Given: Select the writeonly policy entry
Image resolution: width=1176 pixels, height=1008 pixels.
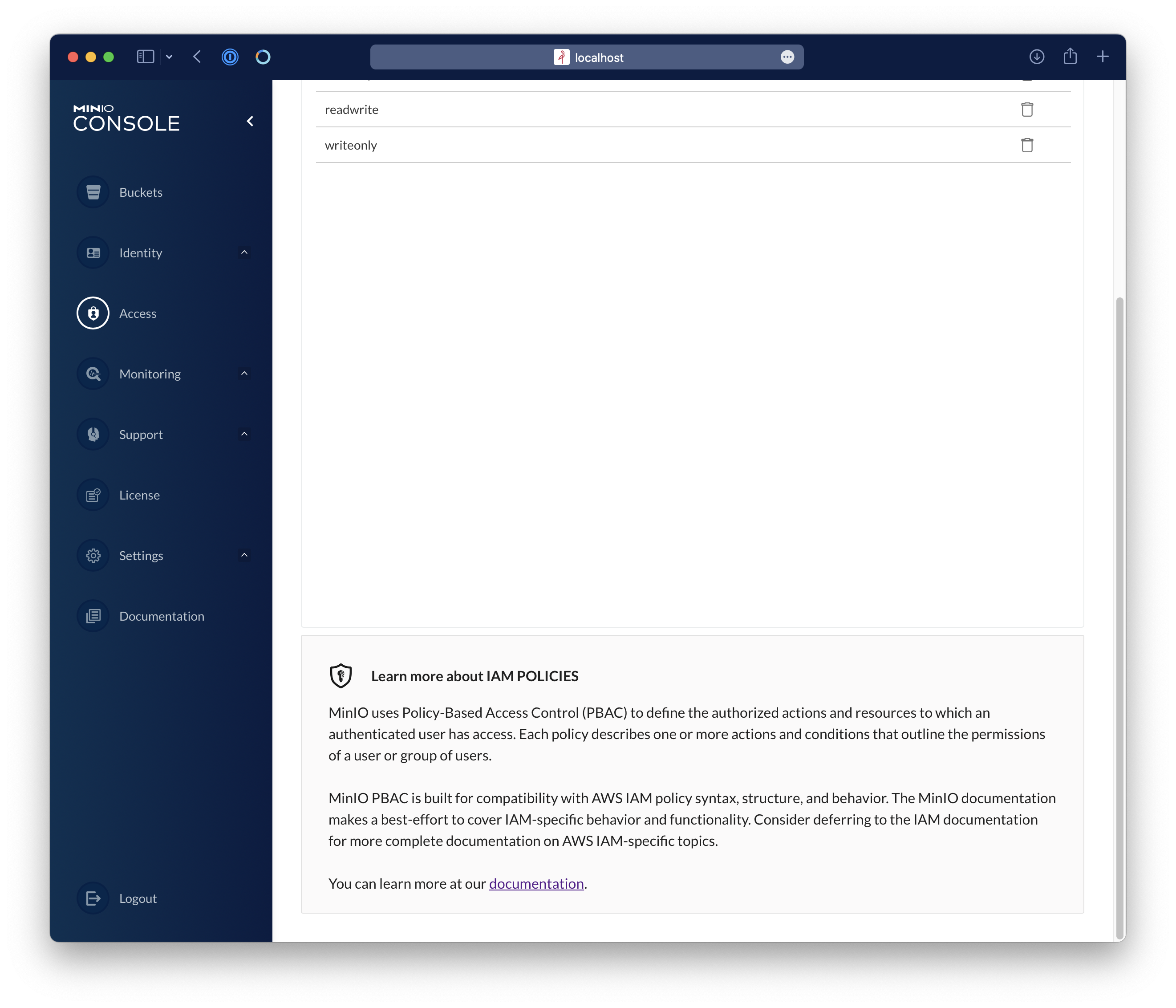Looking at the screenshot, I should [x=351, y=145].
